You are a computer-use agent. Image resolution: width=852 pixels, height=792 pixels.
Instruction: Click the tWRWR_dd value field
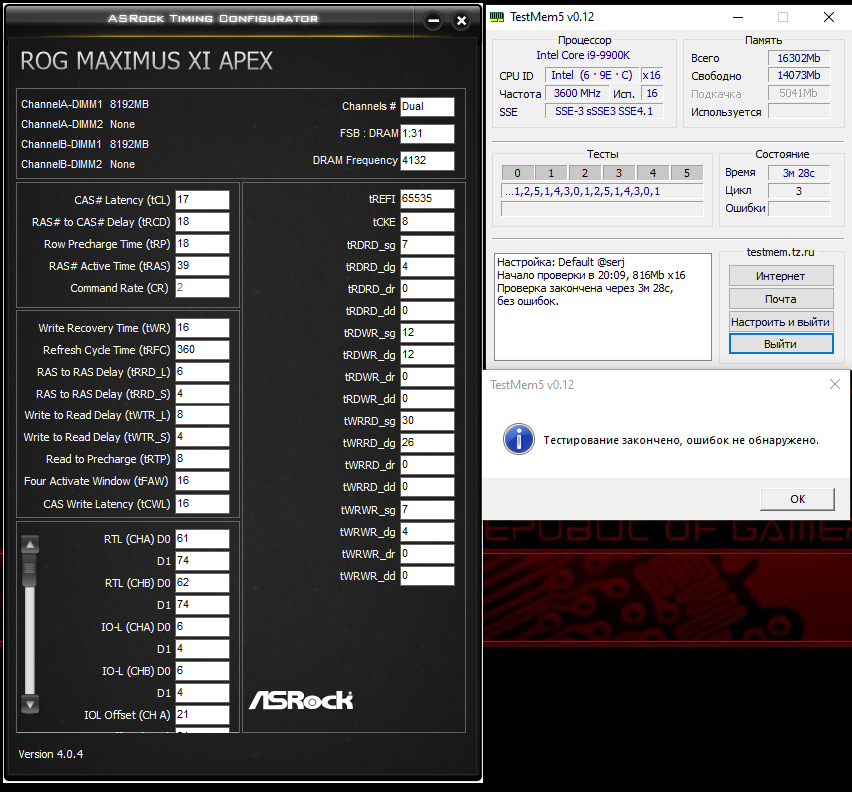tap(427, 576)
